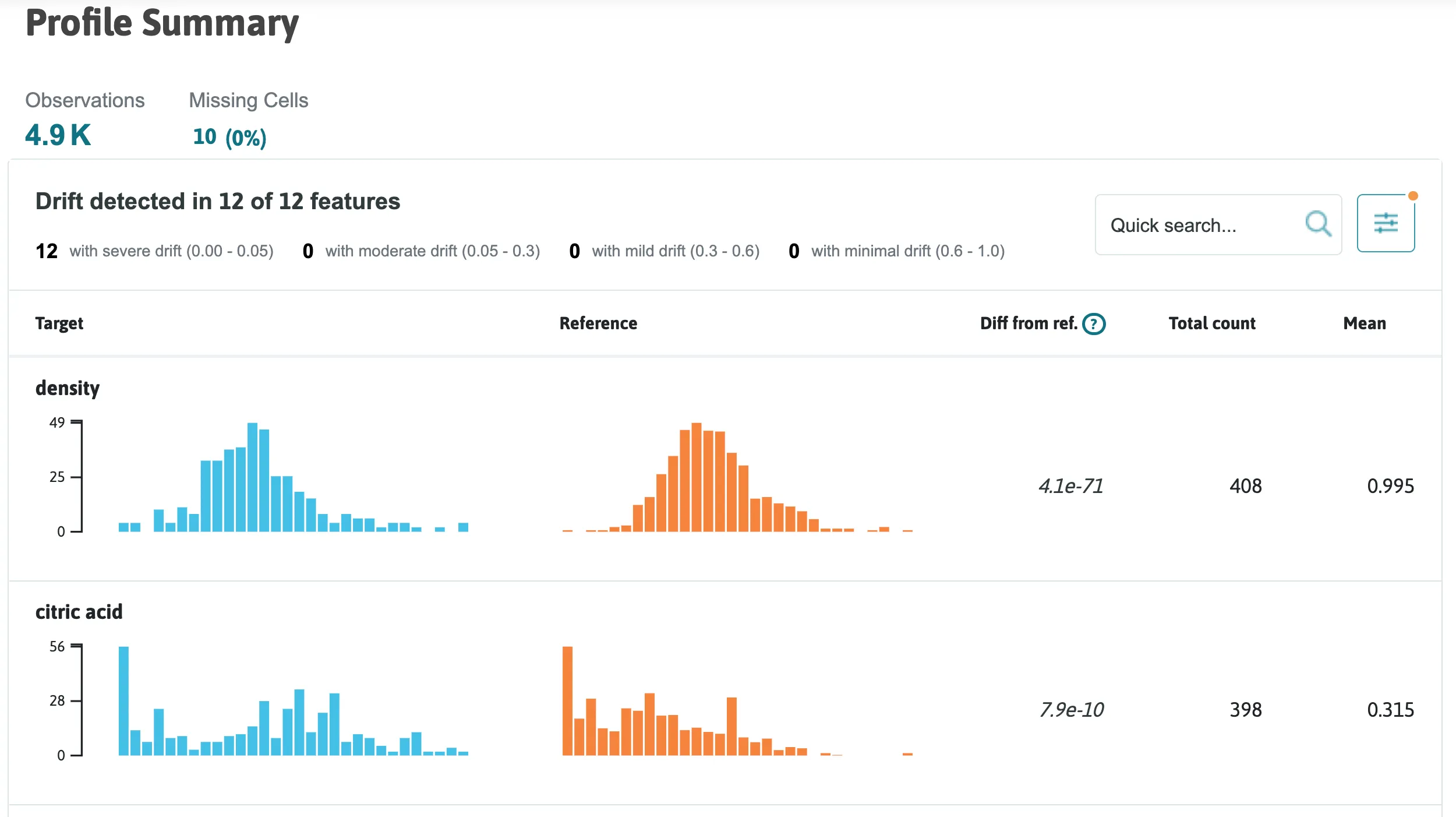The width and height of the screenshot is (1456, 817).
Task: Open the citric acid feature details
Action: coord(79,612)
